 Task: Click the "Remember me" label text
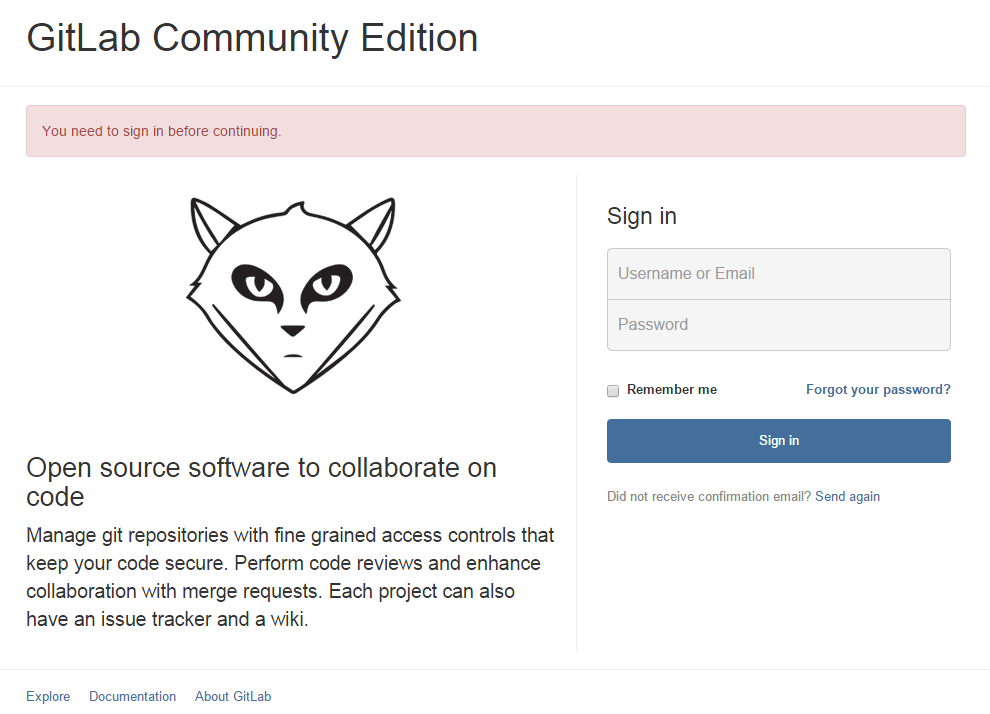click(x=671, y=390)
